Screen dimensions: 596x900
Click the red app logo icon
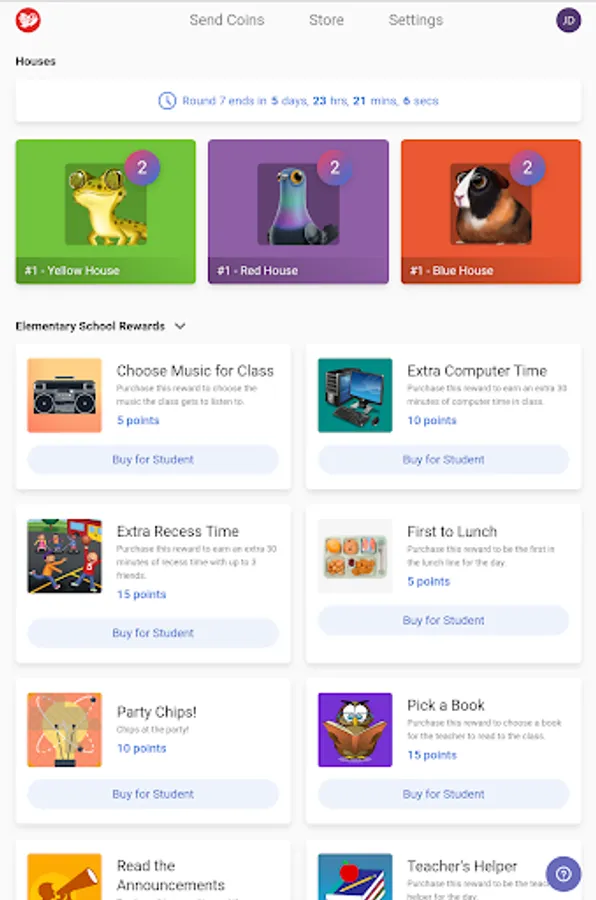click(28, 21)
